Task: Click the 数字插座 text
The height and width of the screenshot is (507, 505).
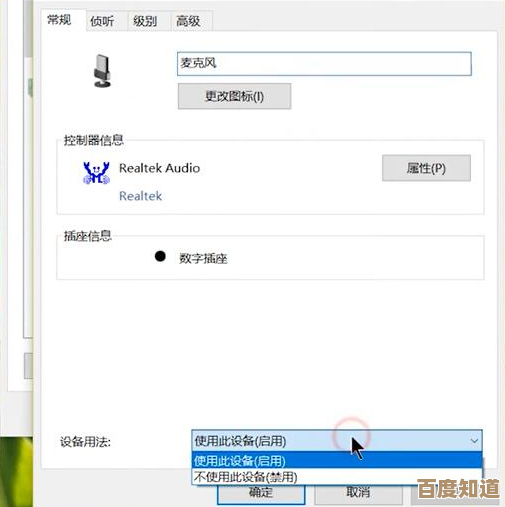Action: click(x=203, y=258)
